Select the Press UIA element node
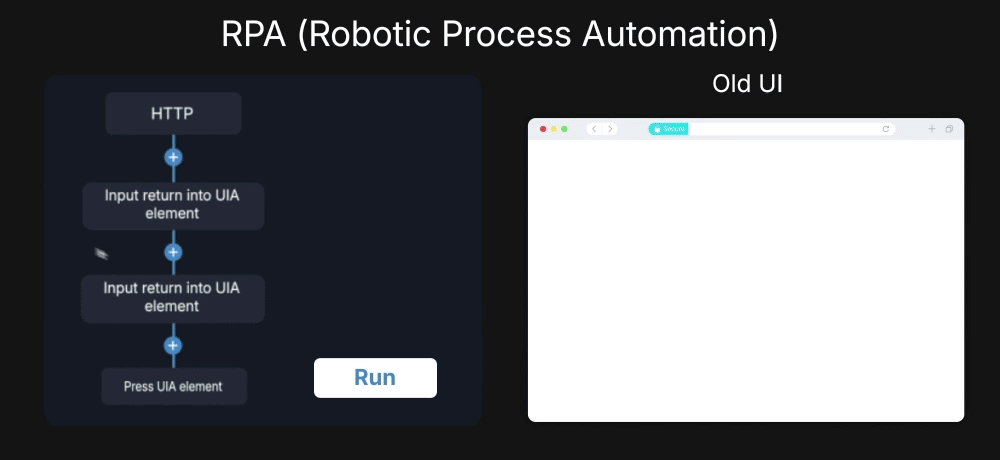This screenshot has width=1000, height=460. click(173, 386)
